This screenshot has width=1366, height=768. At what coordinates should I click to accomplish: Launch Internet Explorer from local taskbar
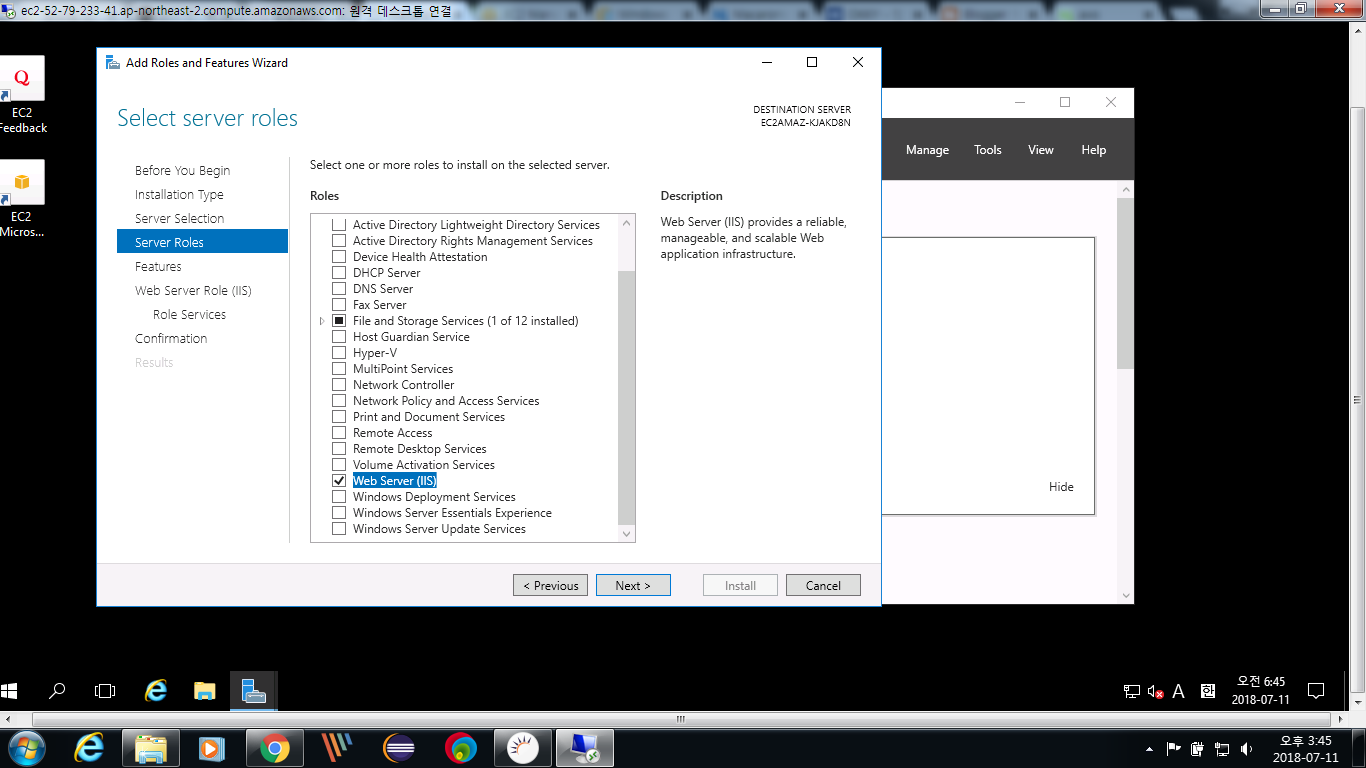(90, 748)
